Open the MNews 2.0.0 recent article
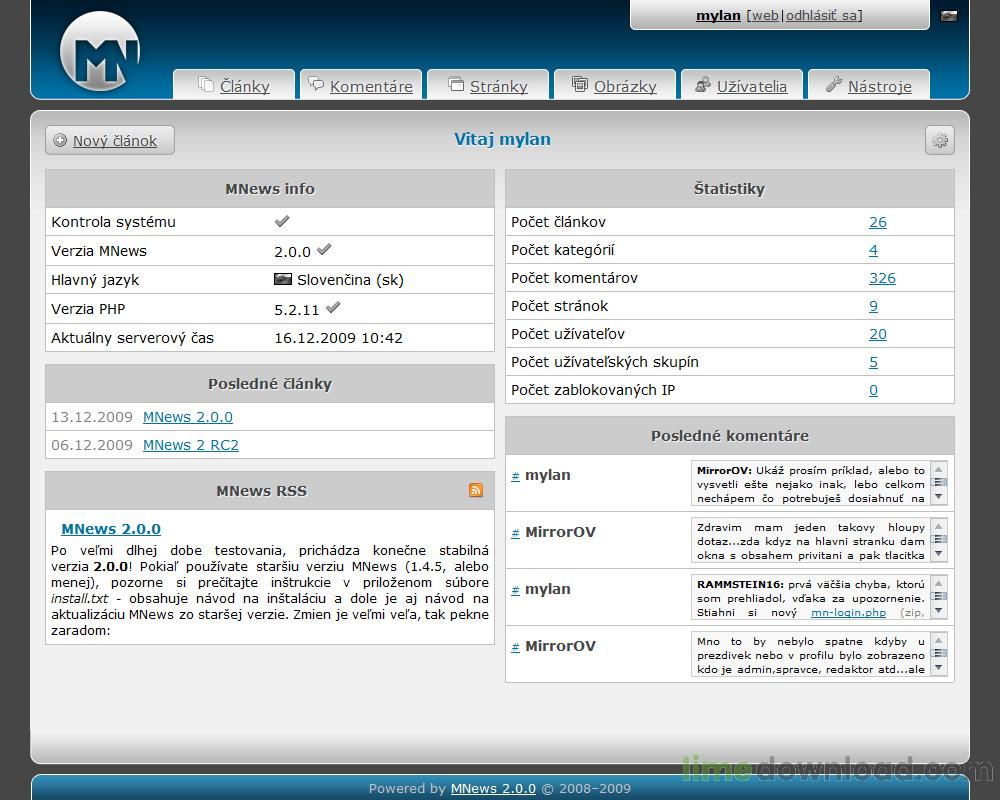The image size is (1000, 800). (188, 417)
